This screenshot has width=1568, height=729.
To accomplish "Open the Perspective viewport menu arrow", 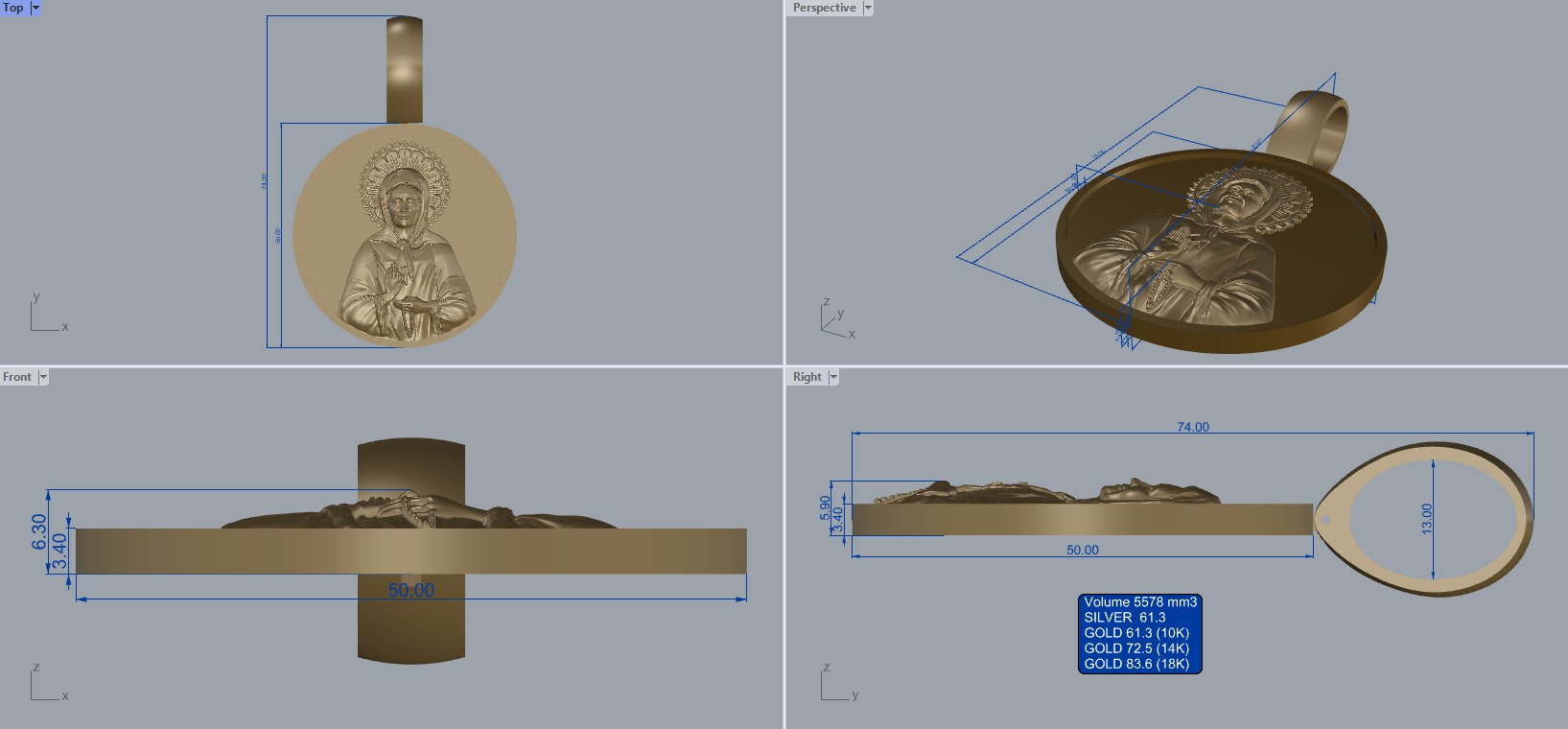I will coord(869,8).
